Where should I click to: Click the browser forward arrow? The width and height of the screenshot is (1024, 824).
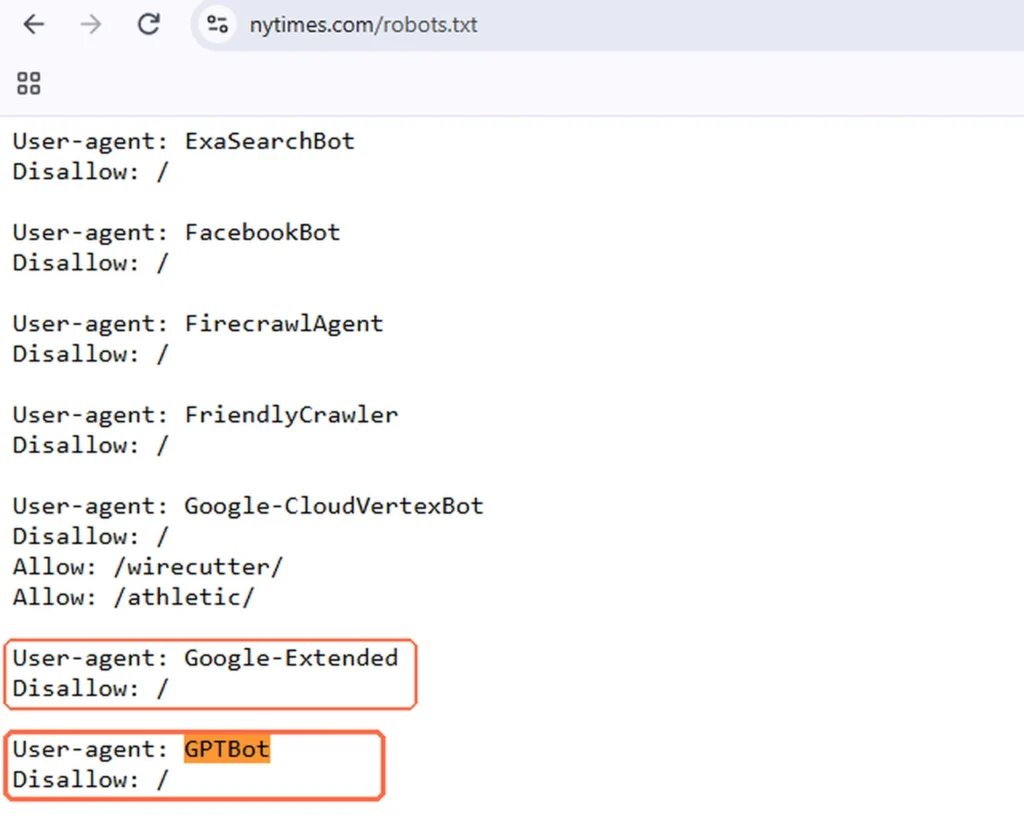coord(91,25)
